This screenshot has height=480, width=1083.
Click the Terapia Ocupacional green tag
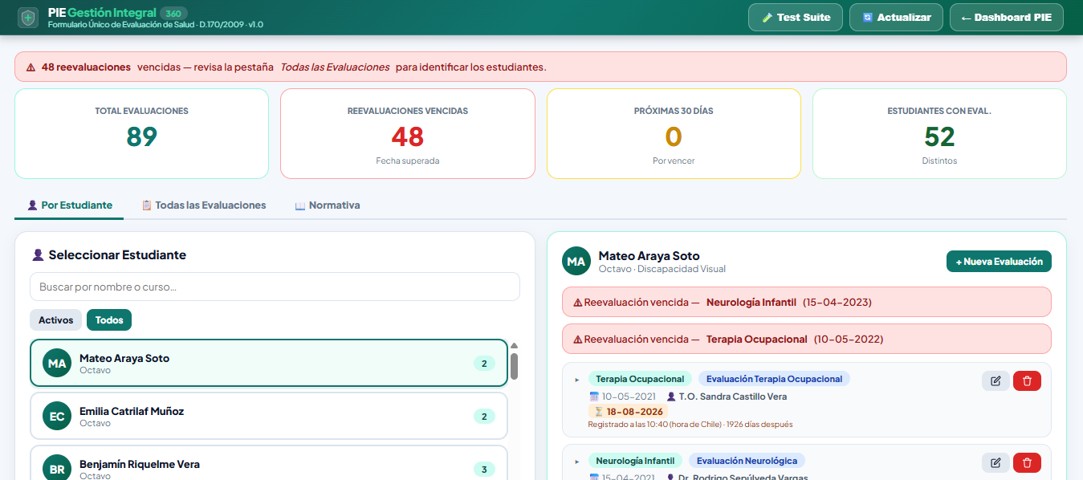pos(640,379)
